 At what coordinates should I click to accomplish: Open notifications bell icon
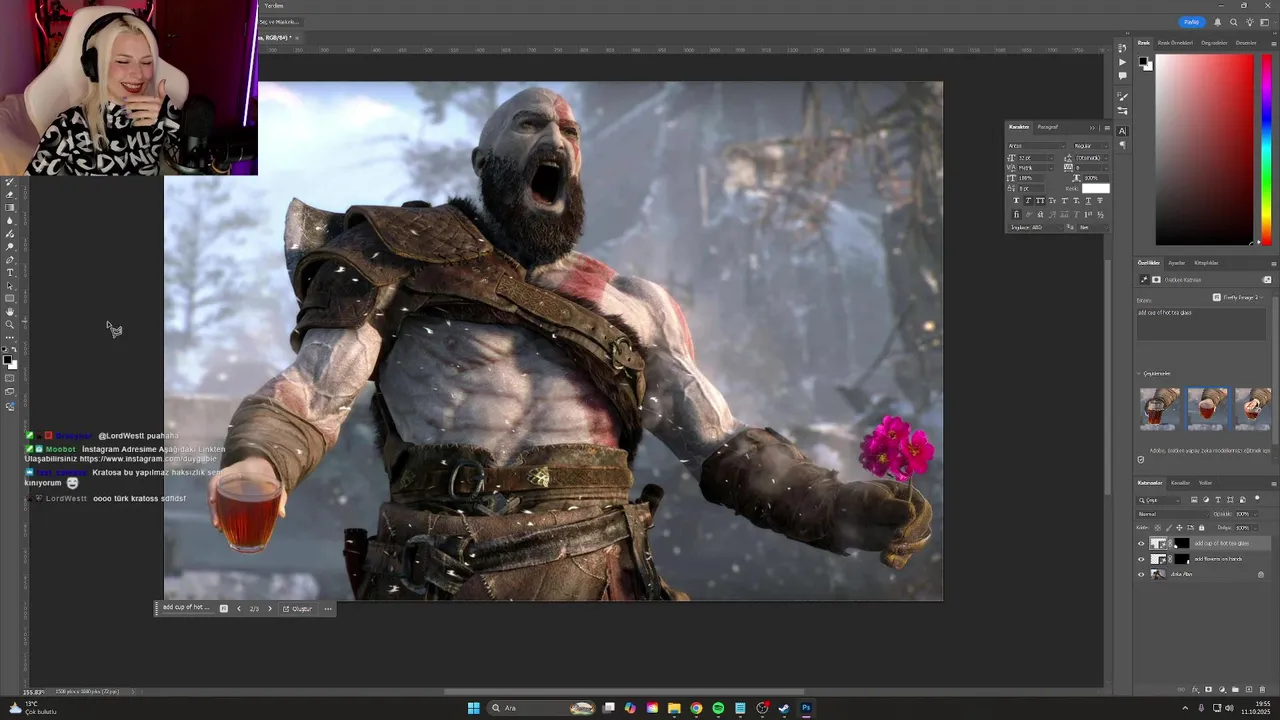pos(1217,22)
